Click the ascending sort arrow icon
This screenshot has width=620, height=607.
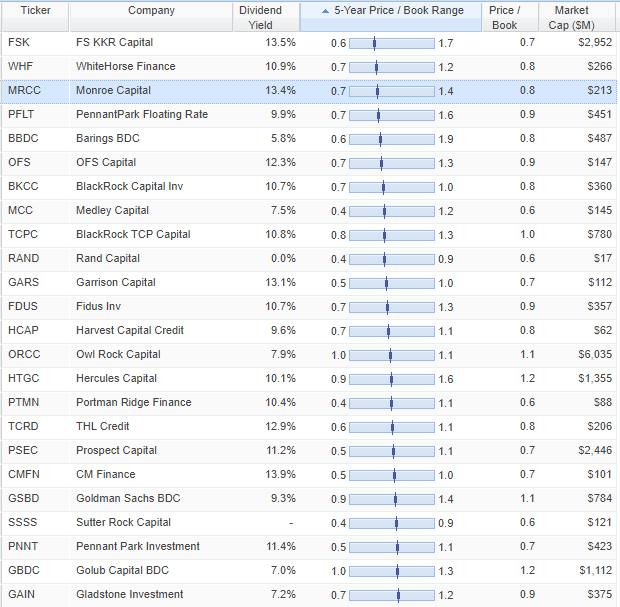325,11
